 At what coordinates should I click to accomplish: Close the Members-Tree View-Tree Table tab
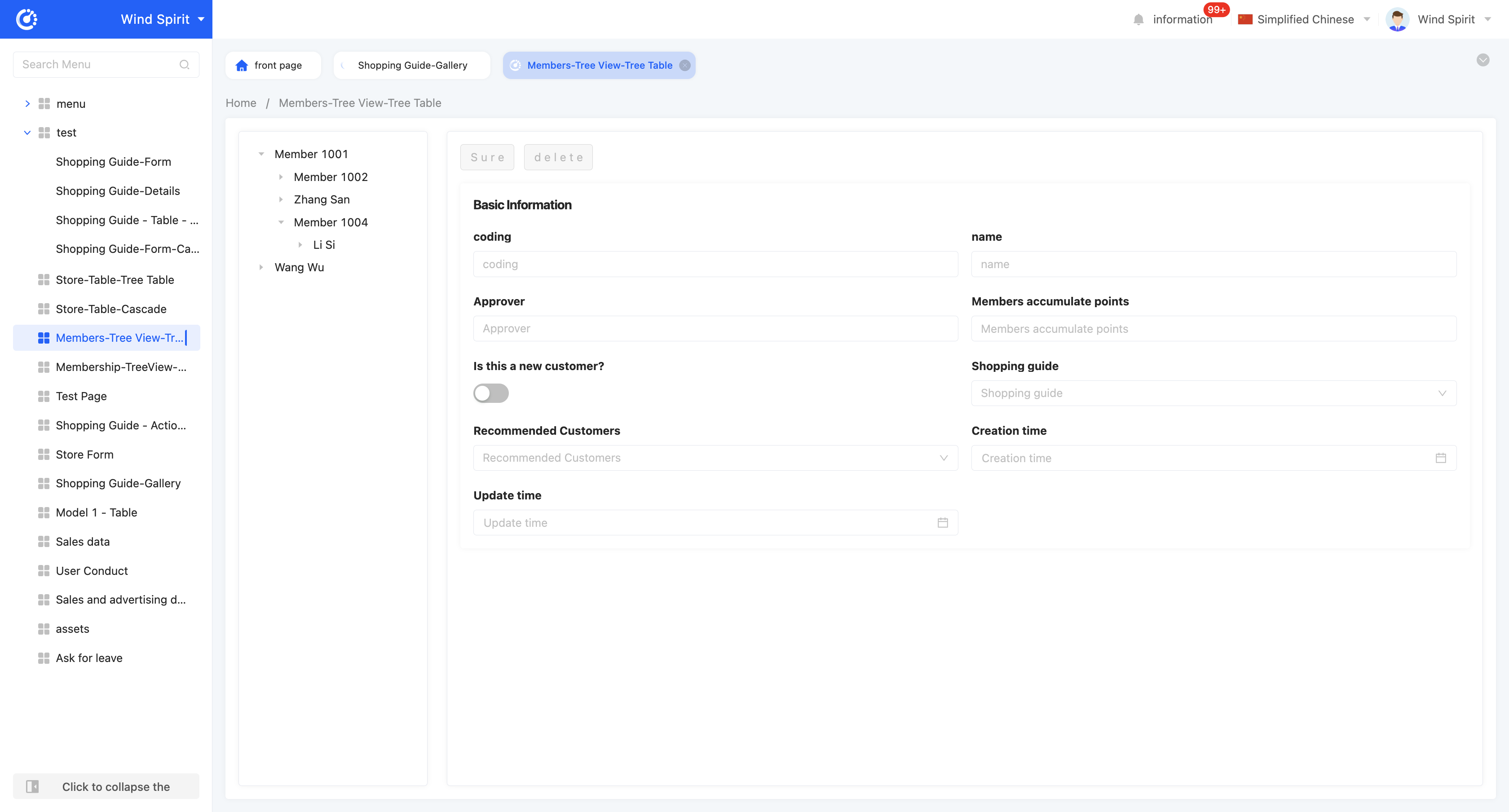click(685, 66)
